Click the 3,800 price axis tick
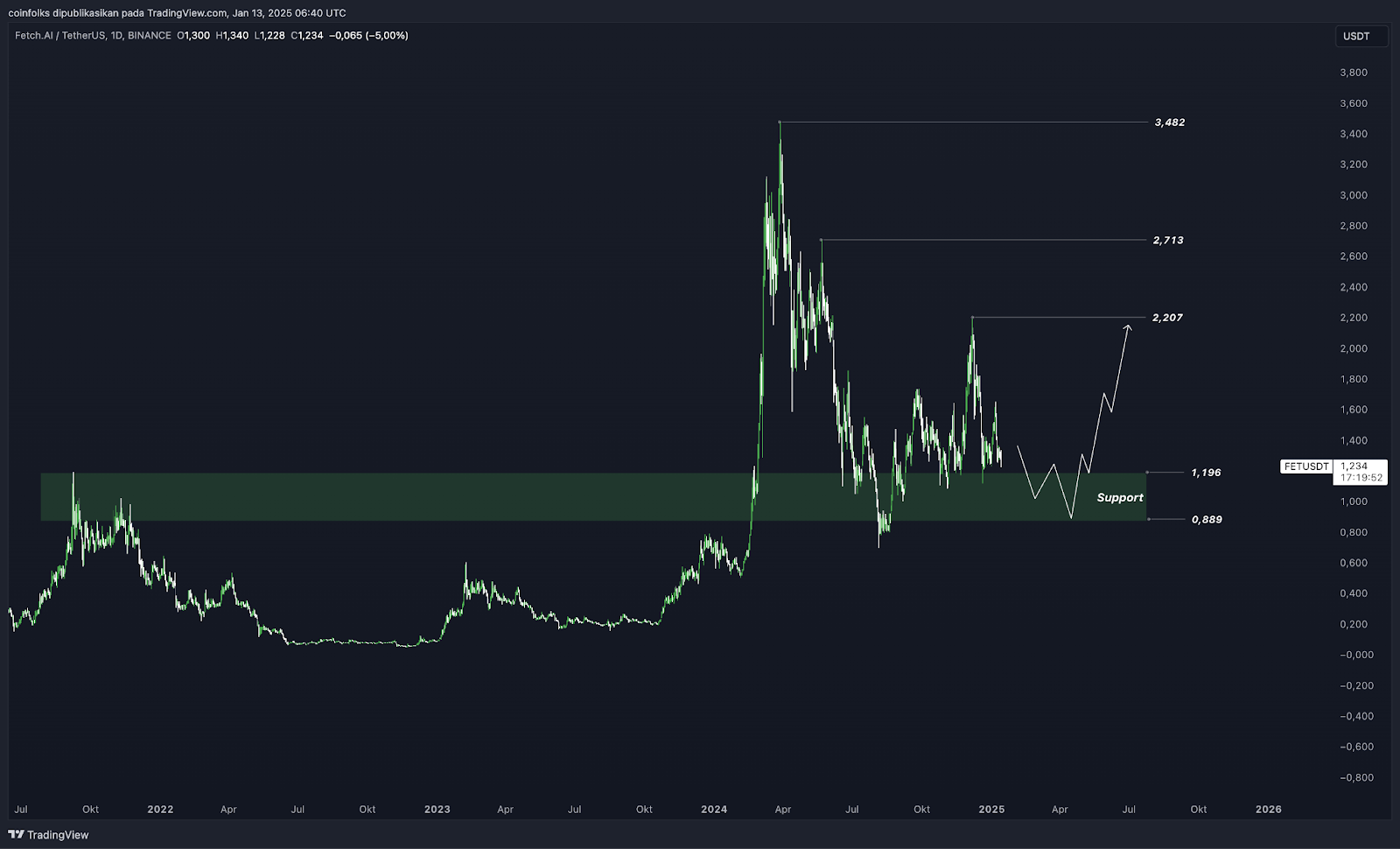1400x849 pixels. 1354,73
